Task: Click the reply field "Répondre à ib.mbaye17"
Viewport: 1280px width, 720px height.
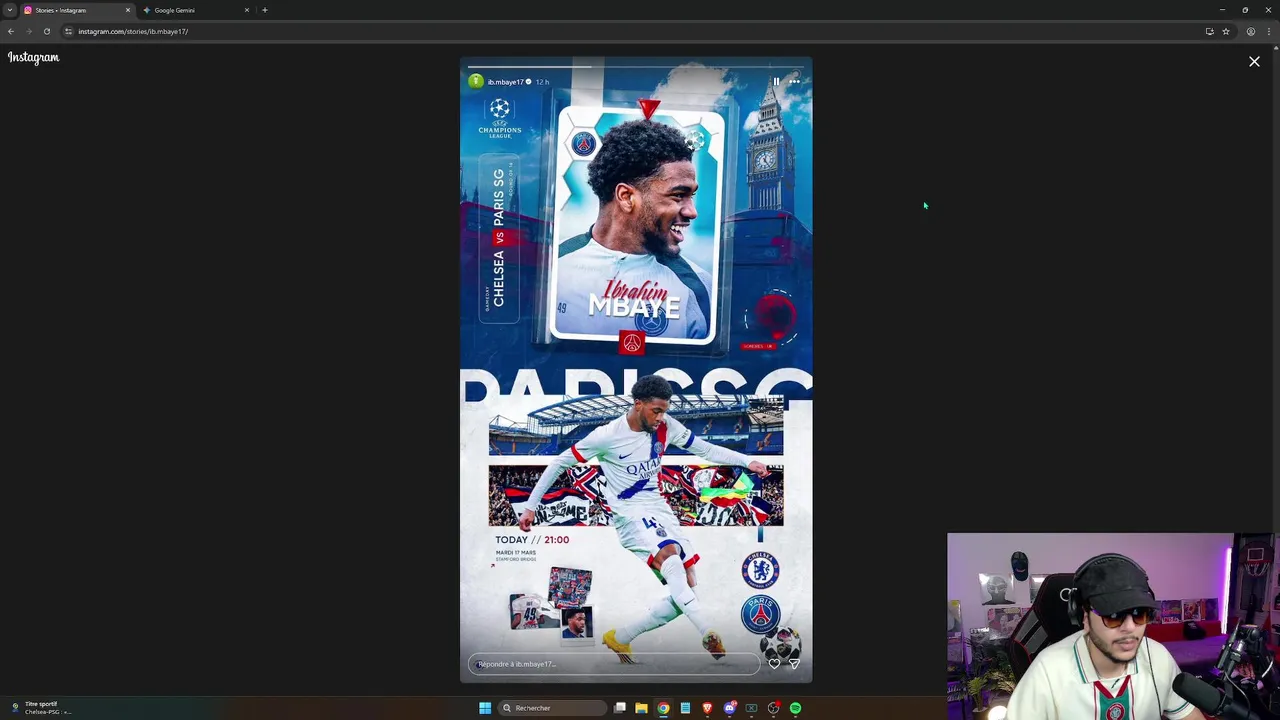Action: (613, 664)
